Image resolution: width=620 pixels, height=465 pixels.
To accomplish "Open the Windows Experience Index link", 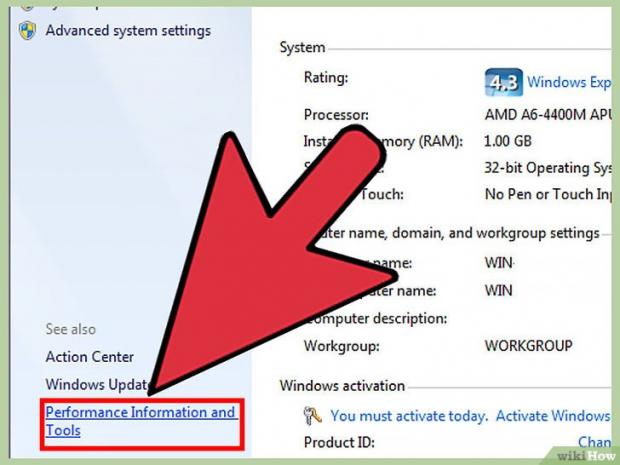I will coord(568,82).
